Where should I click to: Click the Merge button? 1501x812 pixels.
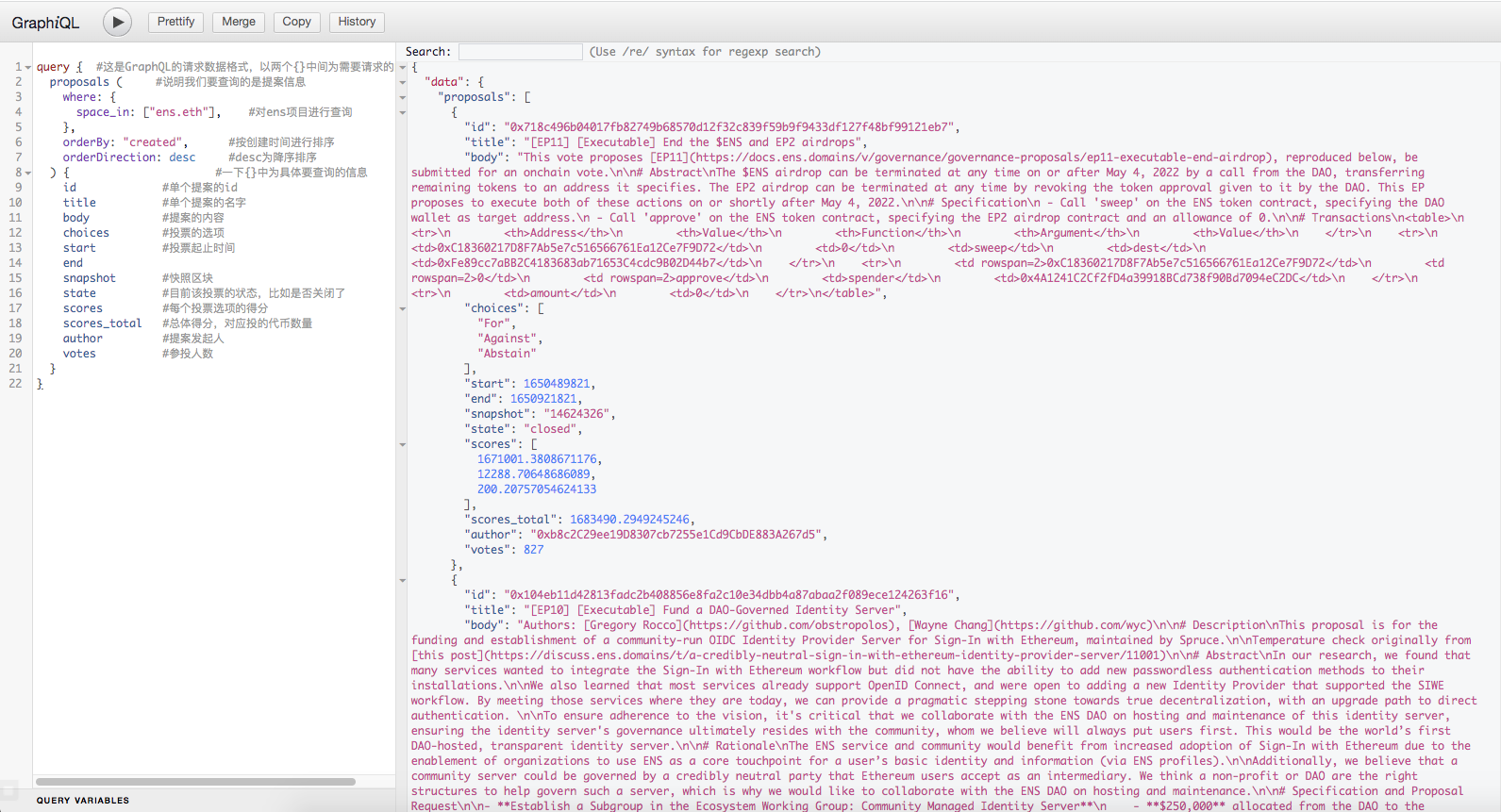(239, 22)
